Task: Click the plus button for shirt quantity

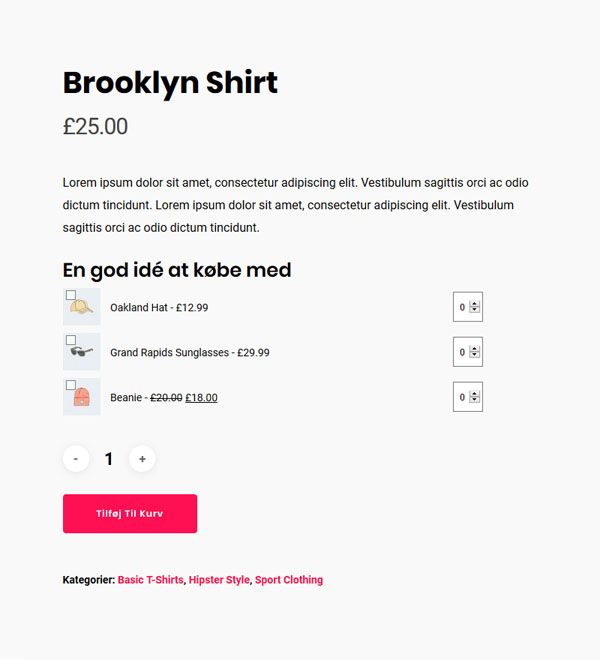Action: [x=142, y=459]
